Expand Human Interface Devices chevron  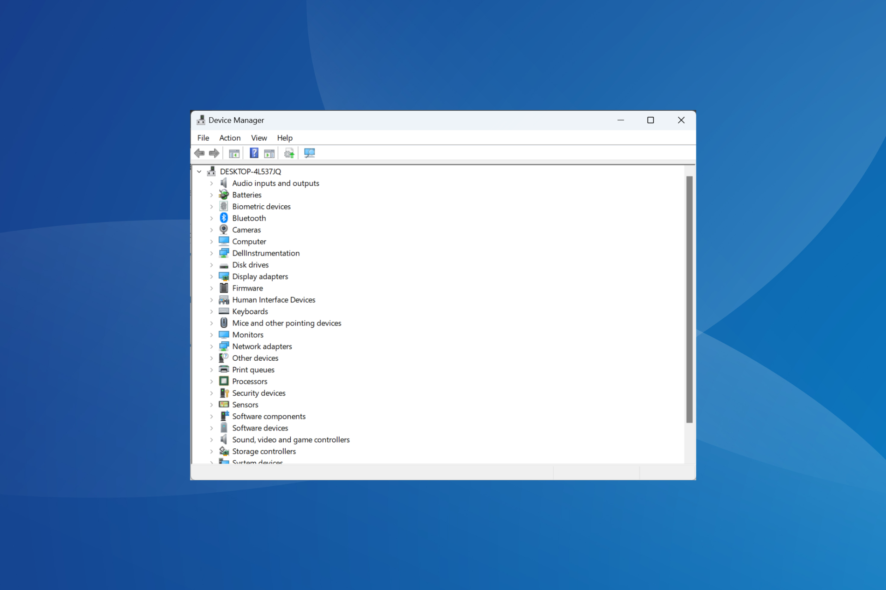pos(212,300)
